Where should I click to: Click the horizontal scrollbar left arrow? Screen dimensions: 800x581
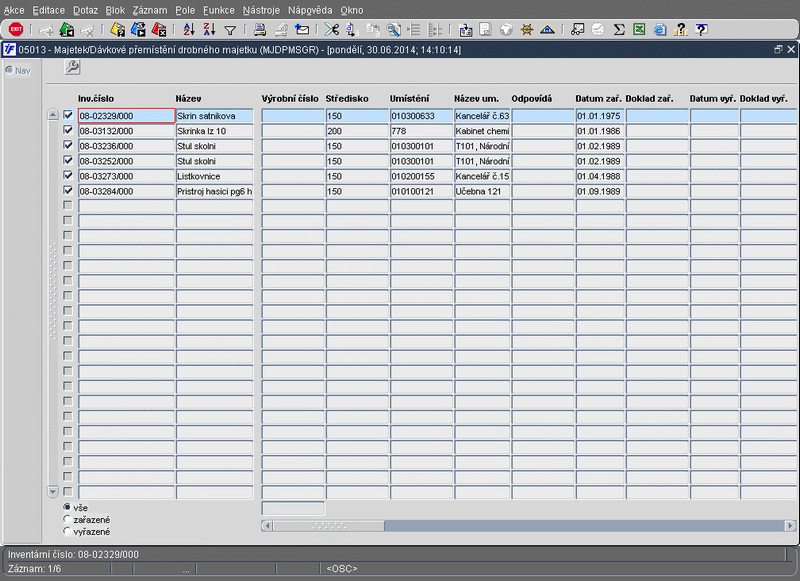coord(267,525)
